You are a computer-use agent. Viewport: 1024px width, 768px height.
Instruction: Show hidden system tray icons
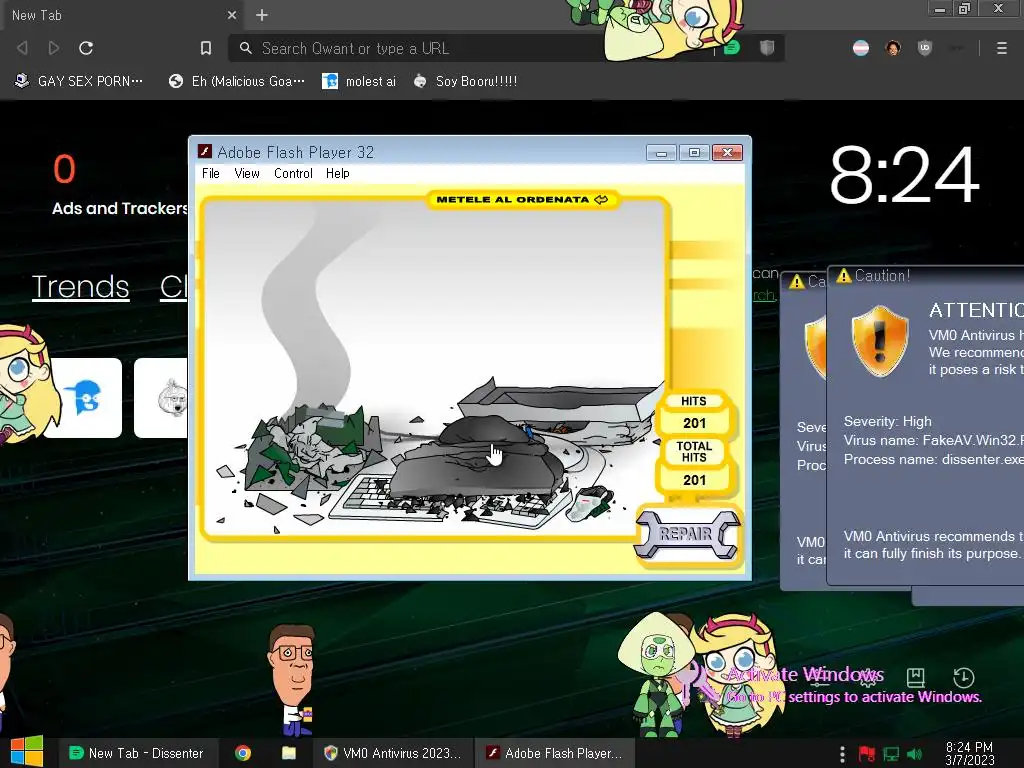point(842,754)
